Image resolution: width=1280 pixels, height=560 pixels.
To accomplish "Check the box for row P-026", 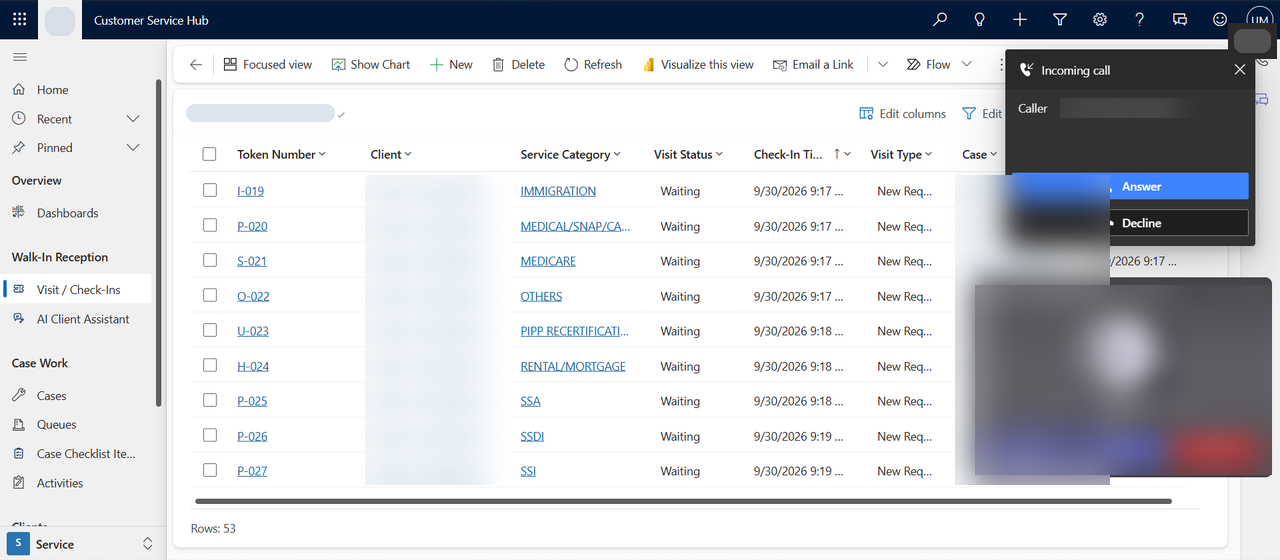I will pyautogui.click(x=209, y=435).
